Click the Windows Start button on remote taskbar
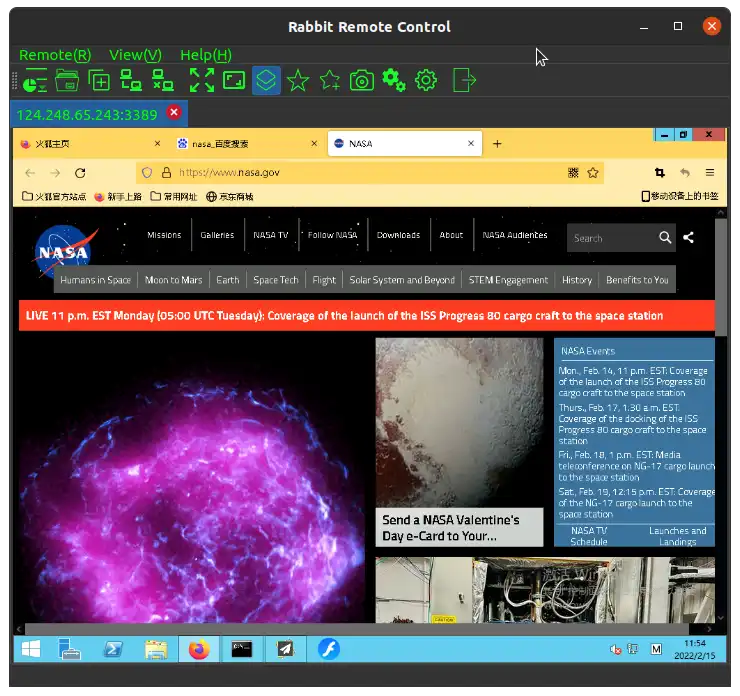The width and height of the screenshot is (740, 696). (x=31, y=649)
